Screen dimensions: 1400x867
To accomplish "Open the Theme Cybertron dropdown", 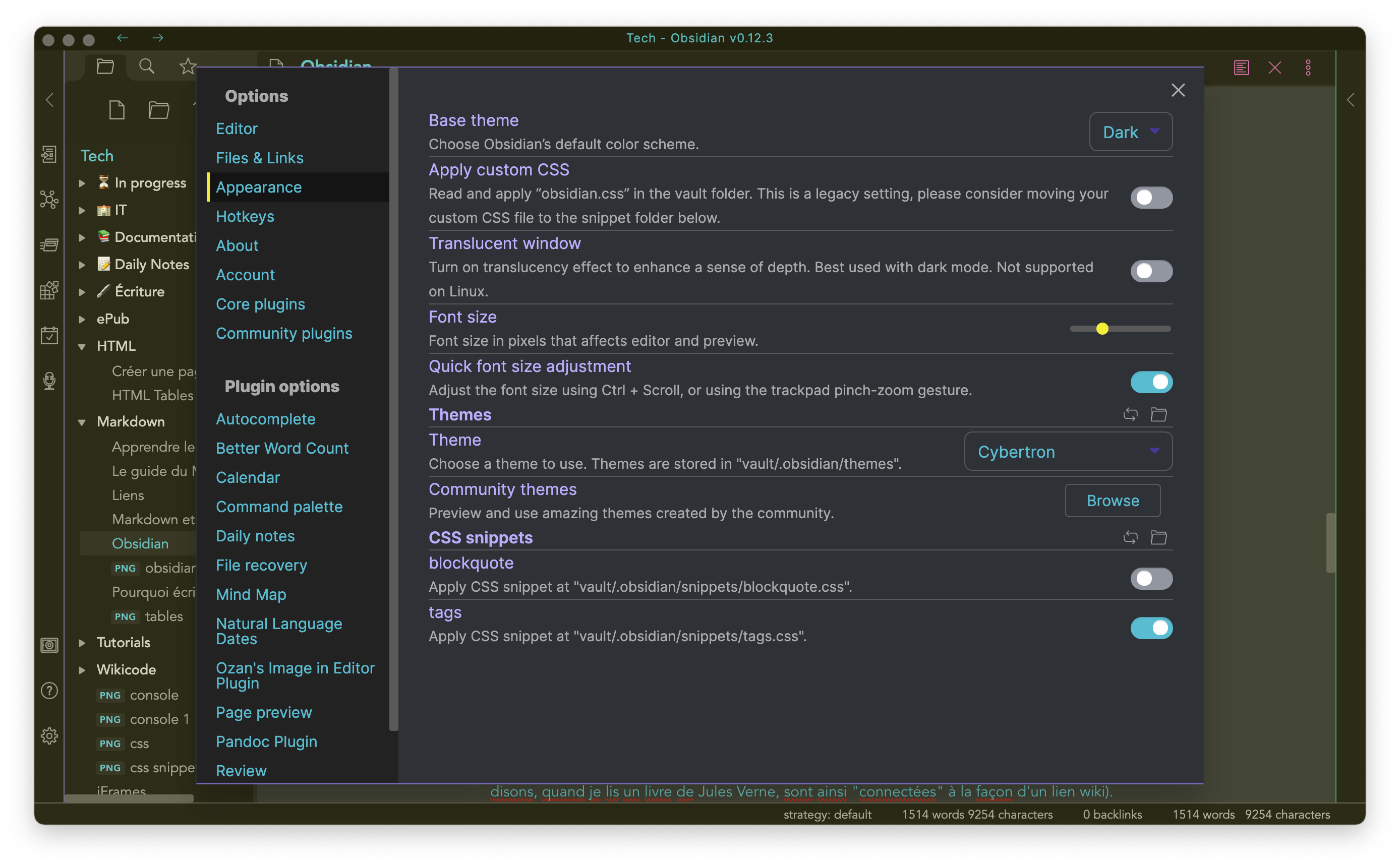I will pyautogui.click(x=1068, y=451).
